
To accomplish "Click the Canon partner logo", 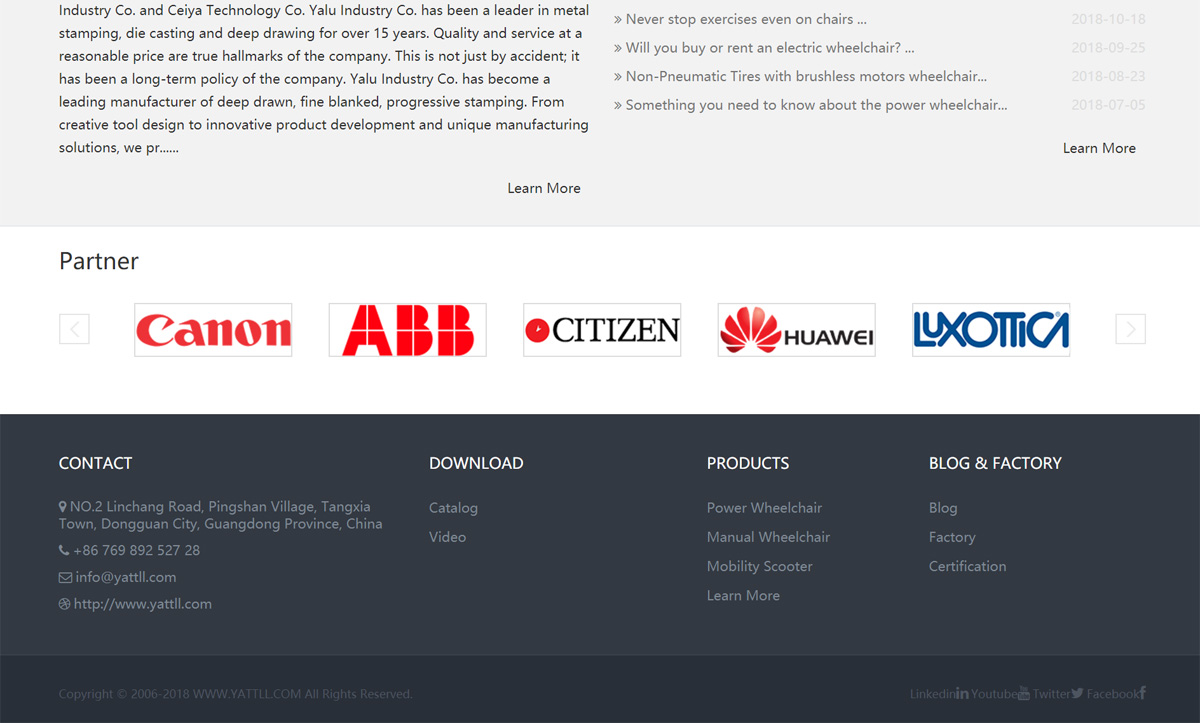I will pyautogui.click(x=213, y=329).
